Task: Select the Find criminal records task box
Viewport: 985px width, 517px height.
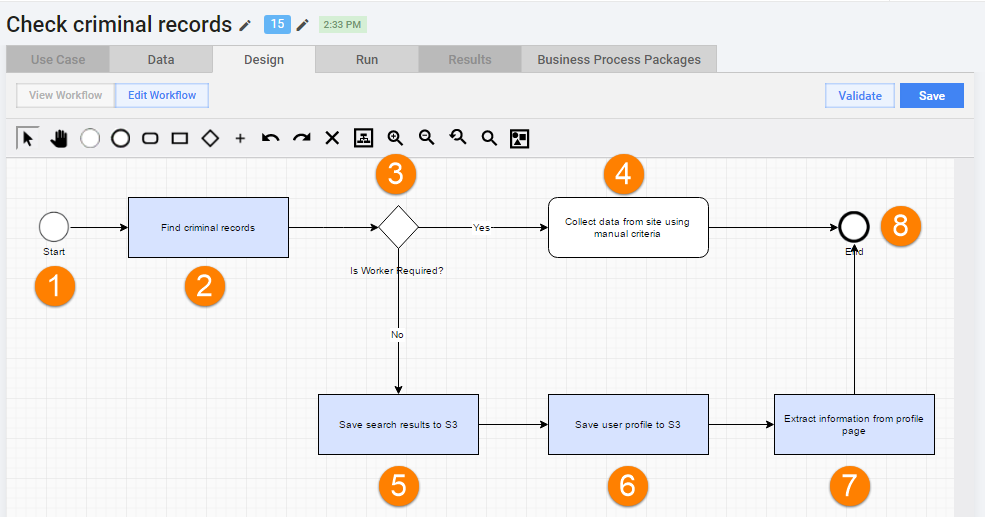Action: (x=209, y=227)
